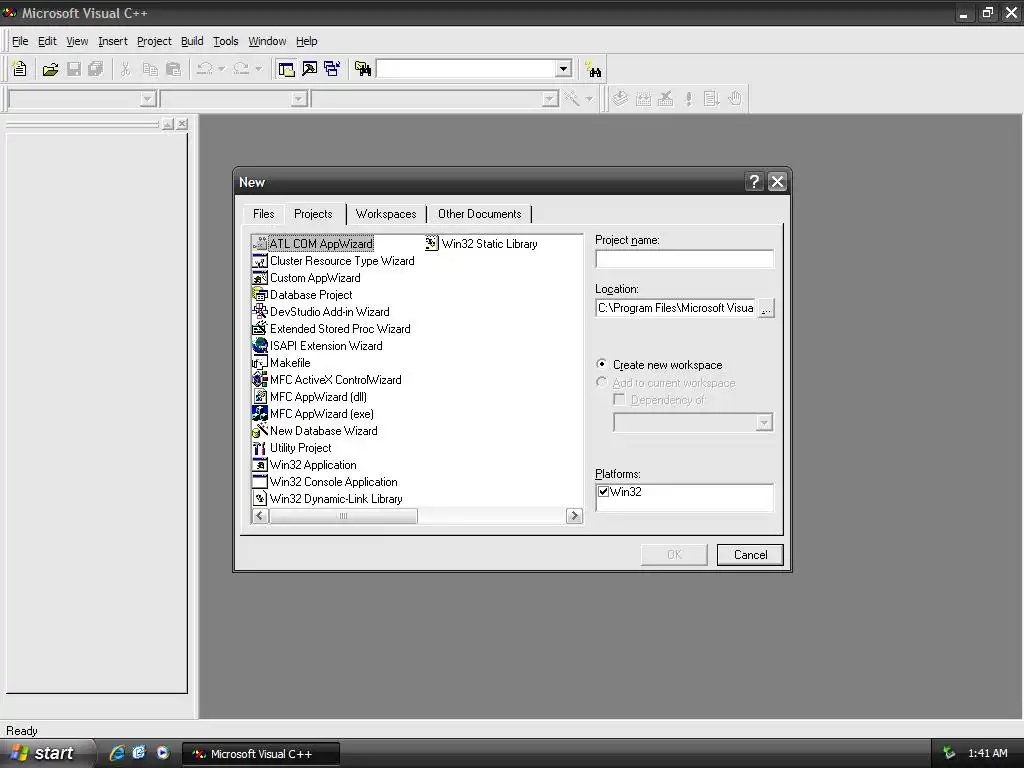
Task: Click the Undo toolbar icon
Action: [x=204, y=69]
